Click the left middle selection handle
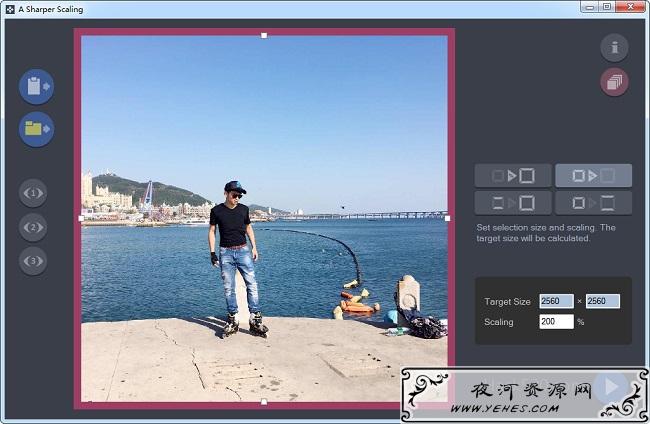The width and height of the screenshot is (650, 424). click(81, 218)
